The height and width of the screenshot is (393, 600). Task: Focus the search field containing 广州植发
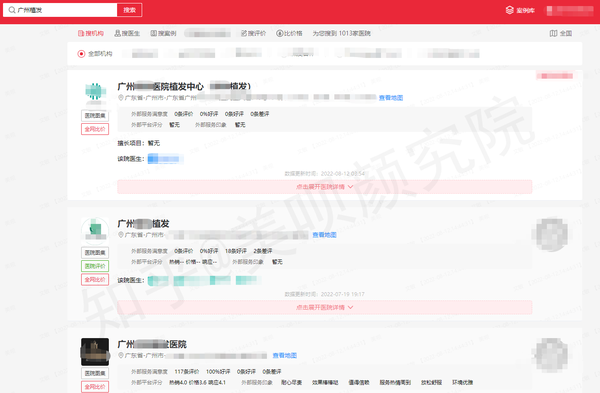(x=60, y=10)
